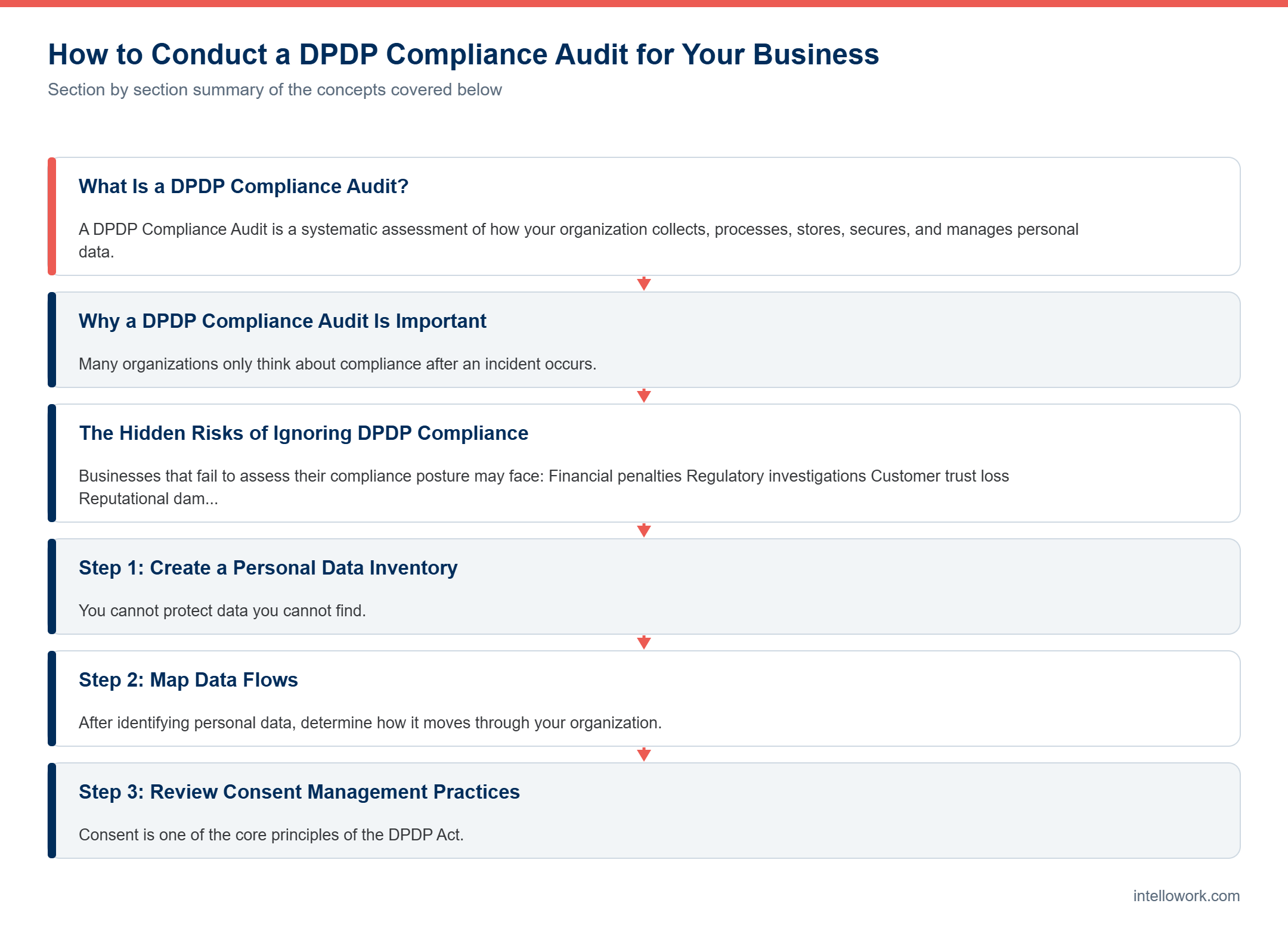Select 'Step 1: Create a Personal Data Inventory'

pos(268,568)
